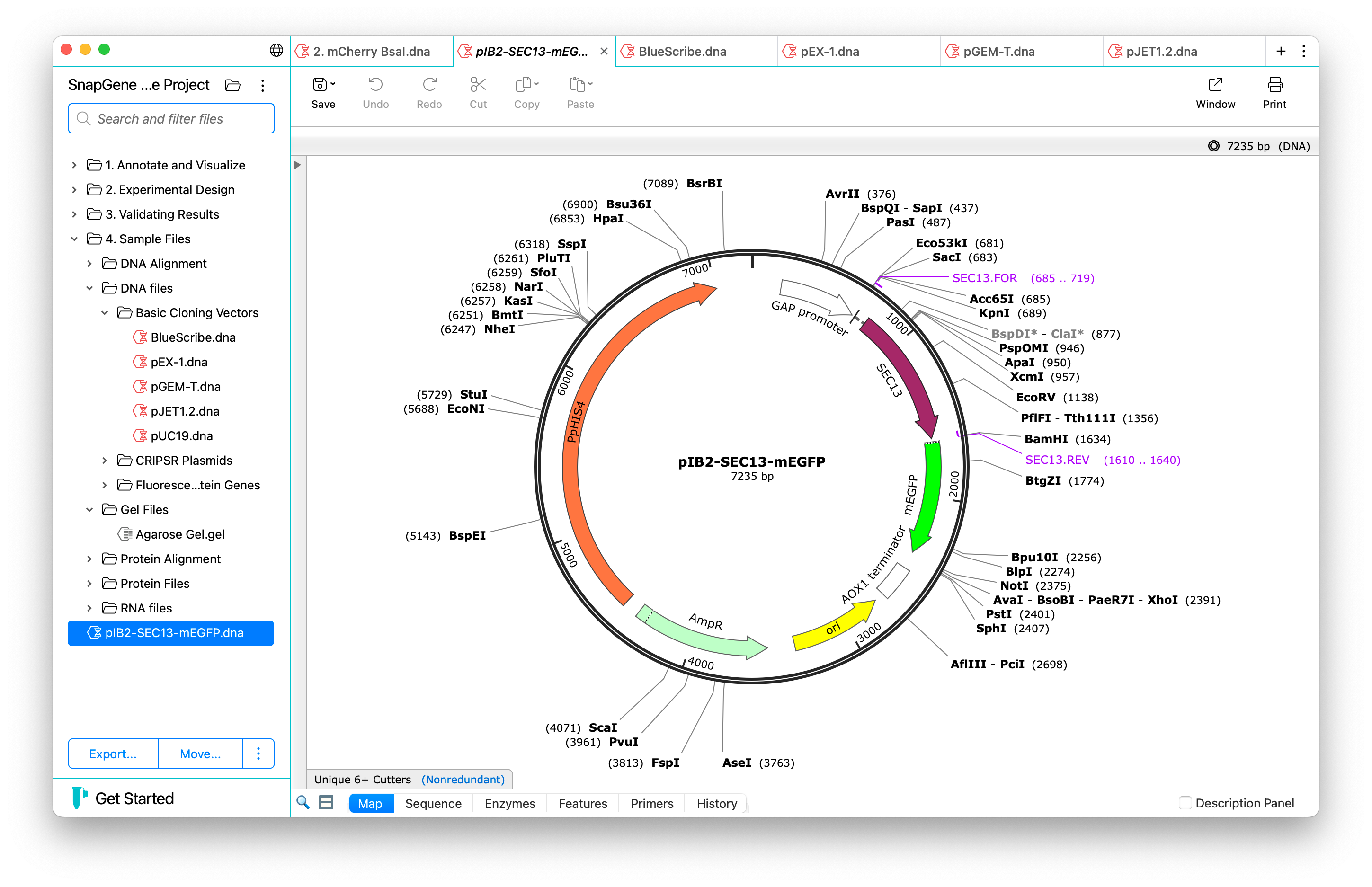Image resolution: width=1372 pixels, height=887 pixels.
Task: Open the 'Unique 6+ Cutters' enzyme selector
Action: 362,779
